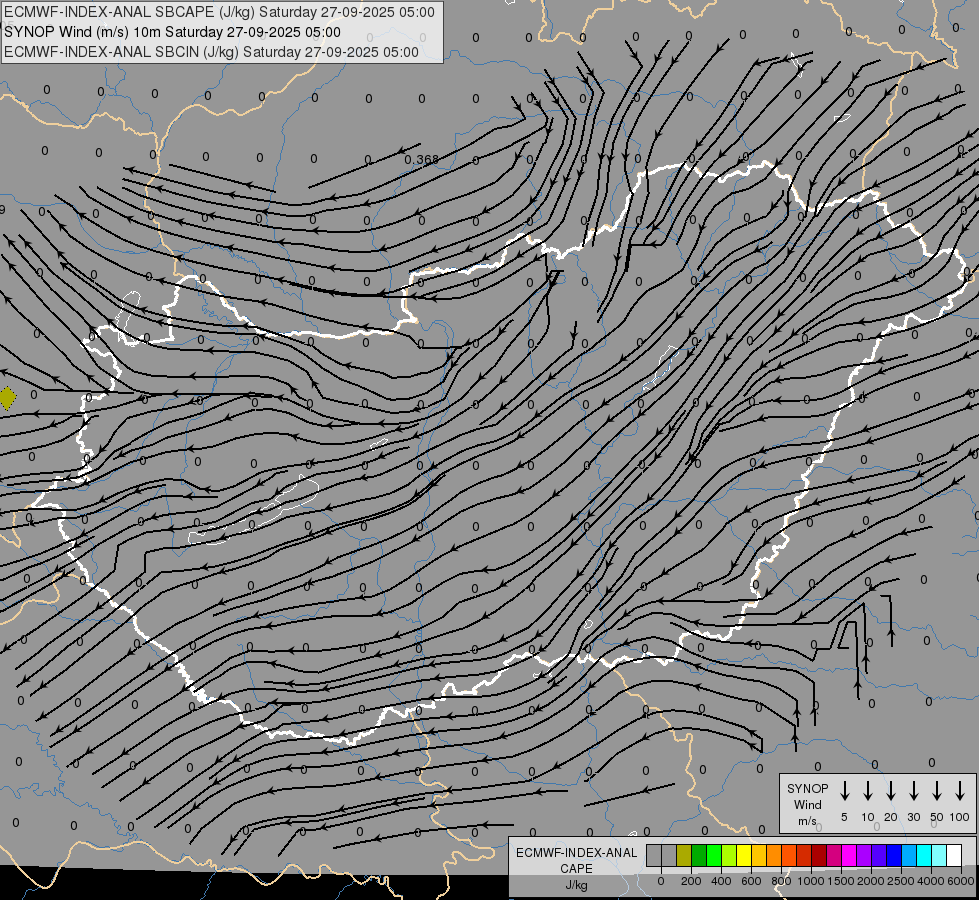Select the sky blue CAPE legend swatch
Screen dimensions: 979x900
[x=910, y=856]
